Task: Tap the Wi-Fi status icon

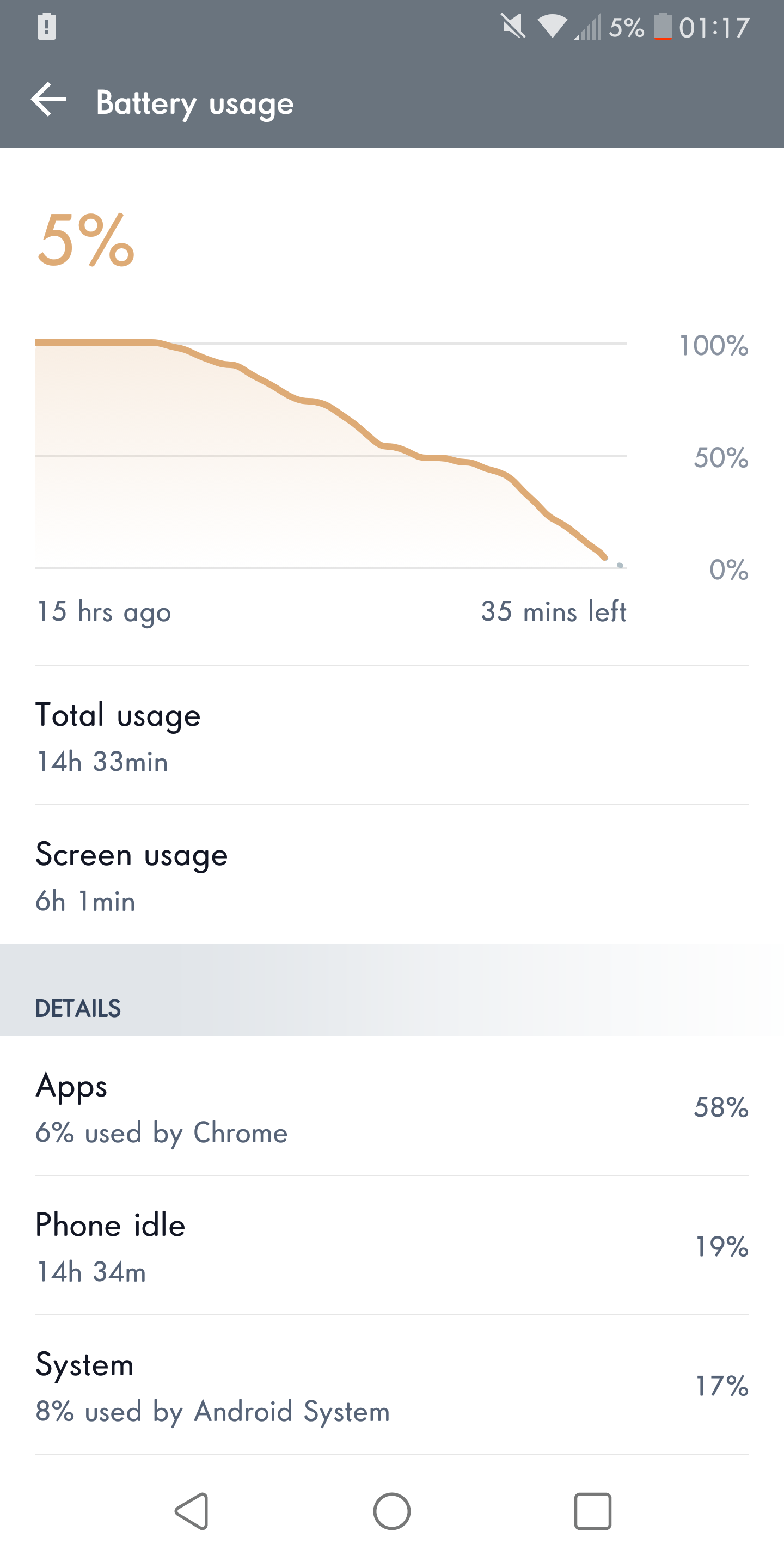Action: click(x=552, y=27)
